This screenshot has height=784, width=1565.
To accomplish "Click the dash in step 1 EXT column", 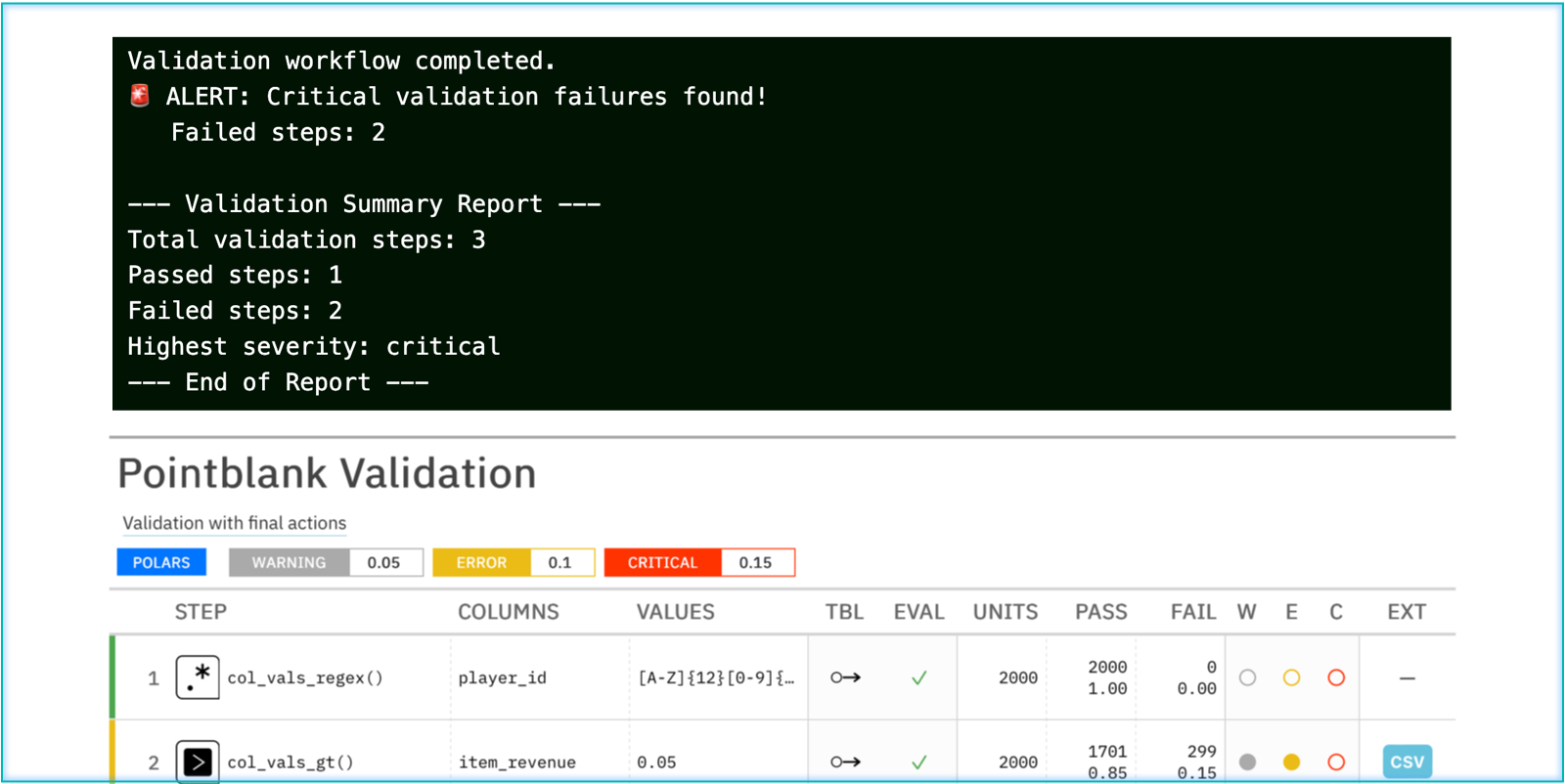I will 1407,677.
